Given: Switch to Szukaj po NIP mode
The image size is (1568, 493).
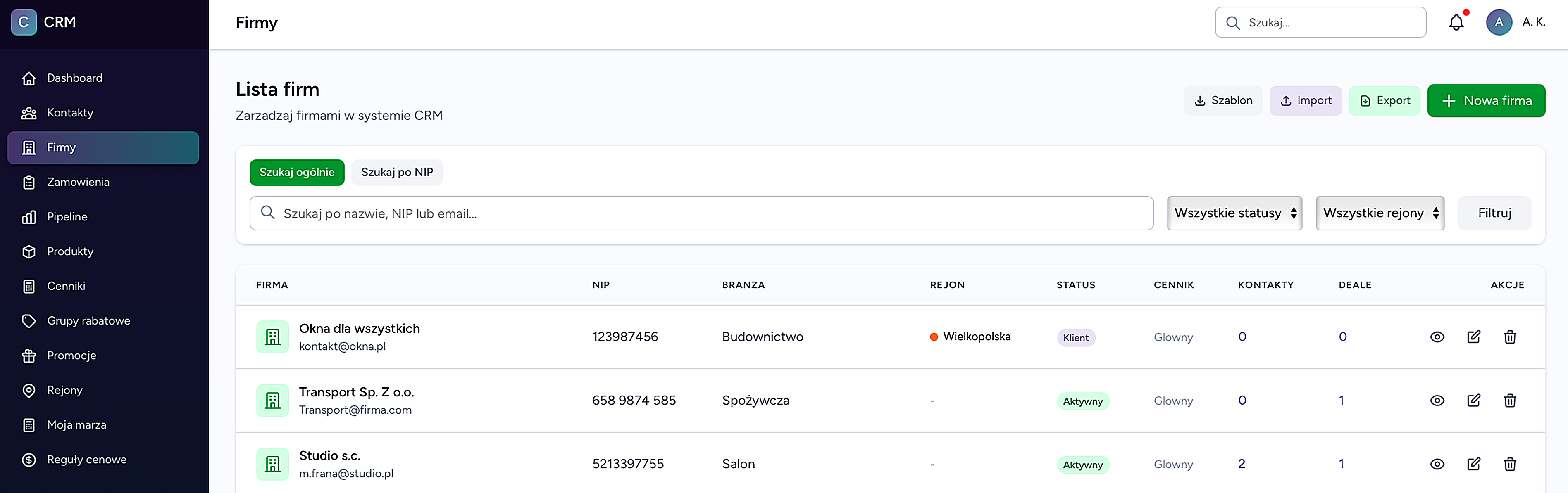Looking at the screenshot, I should pyautogui.click(x=397, y=173).
